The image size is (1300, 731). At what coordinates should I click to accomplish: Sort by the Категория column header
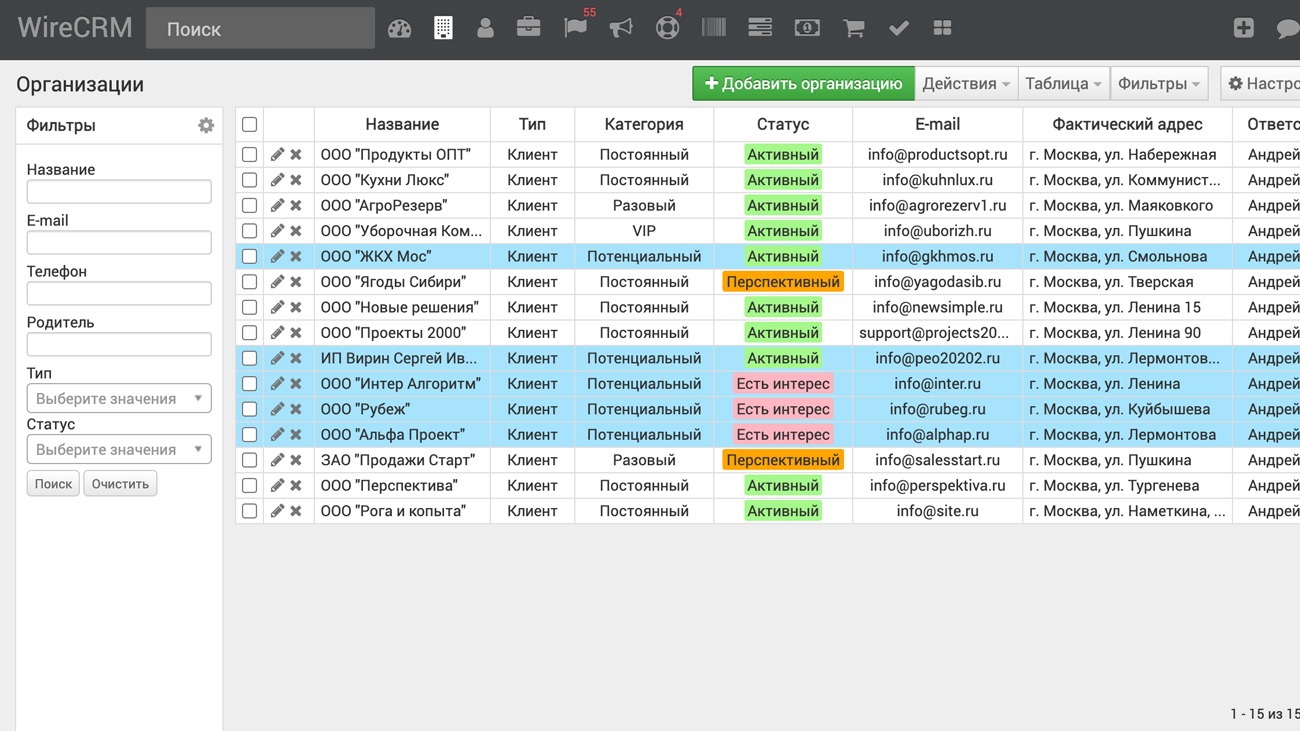[643, 124]
